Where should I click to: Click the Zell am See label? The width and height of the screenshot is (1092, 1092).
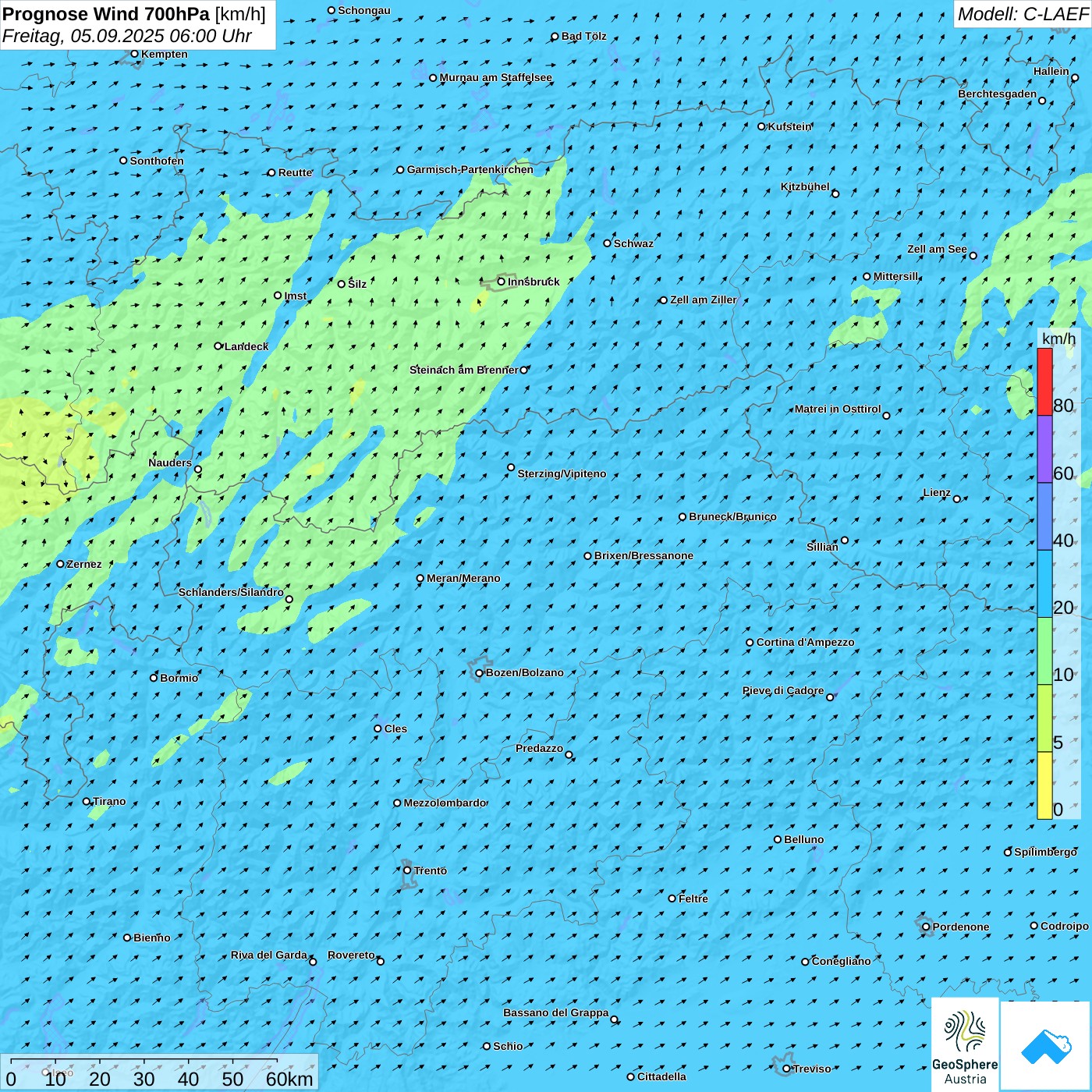[937, 249]
